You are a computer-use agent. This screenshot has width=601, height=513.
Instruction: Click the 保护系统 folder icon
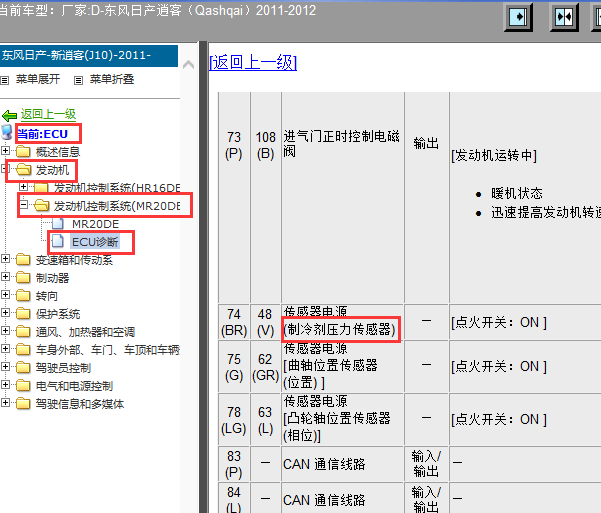click(x=23, y=313)
